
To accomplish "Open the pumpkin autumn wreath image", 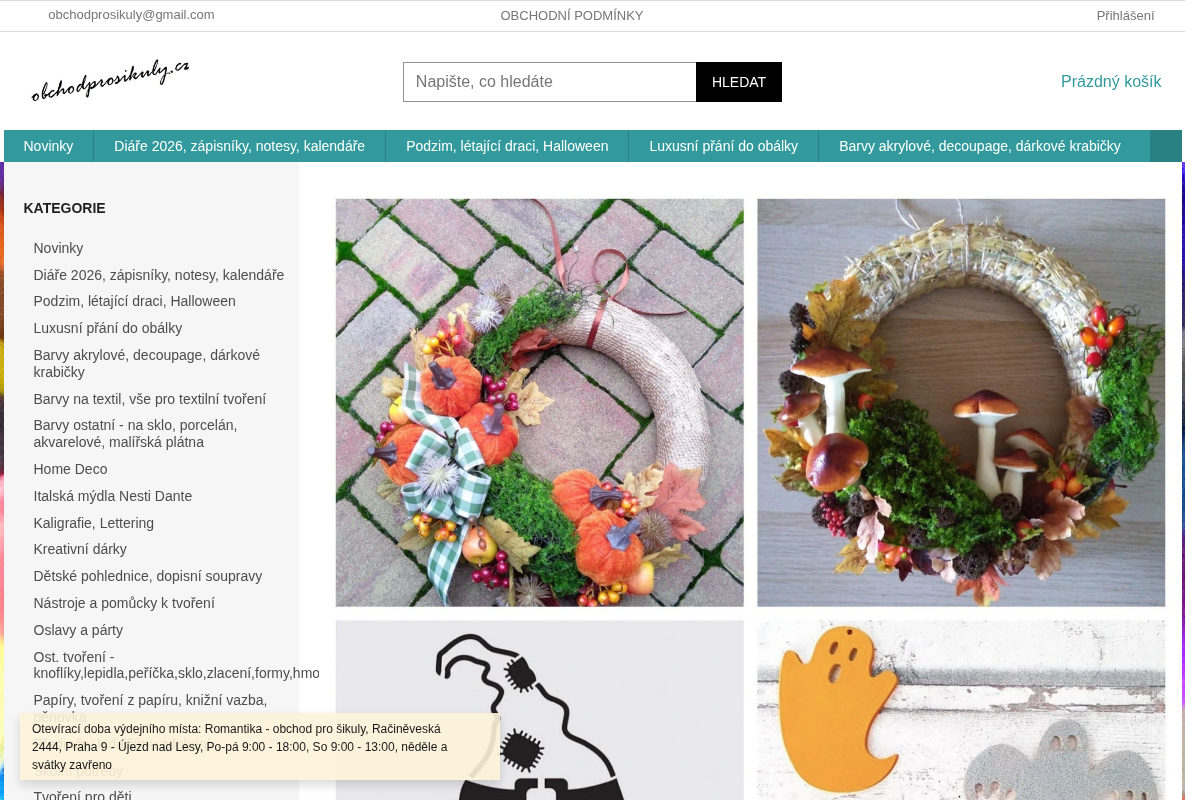I will coord(540,403).
